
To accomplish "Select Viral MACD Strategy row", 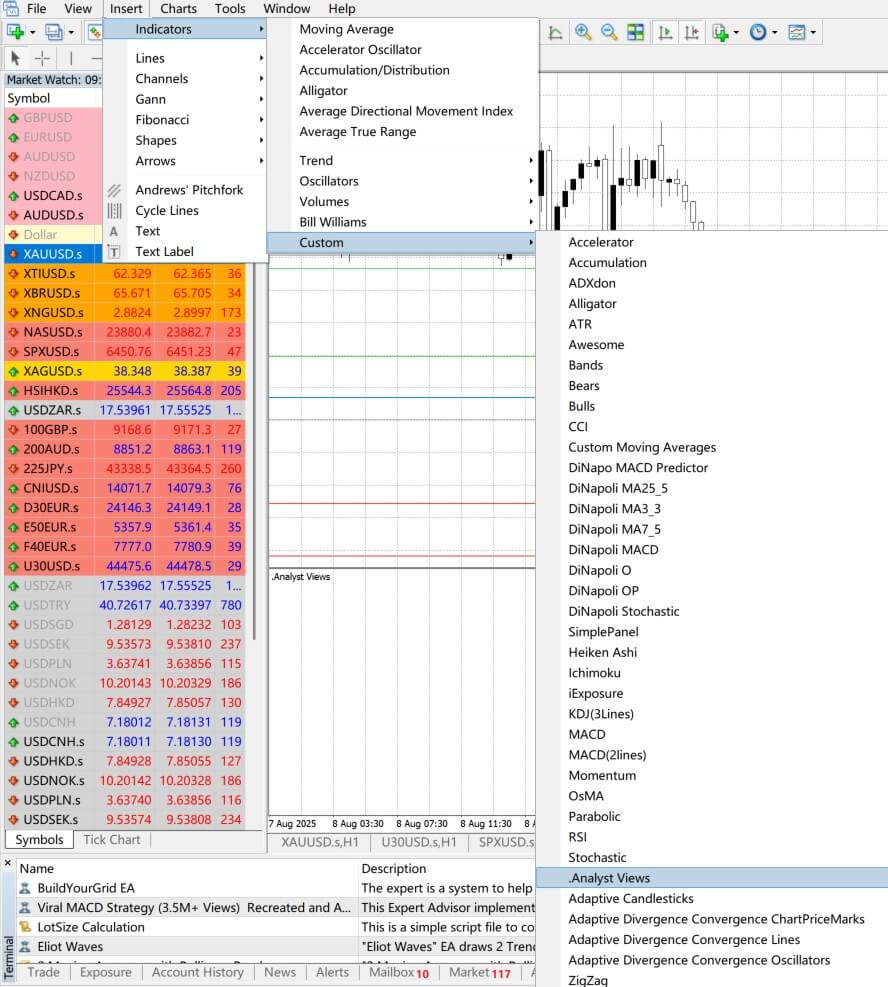I will click(x=276, y=908).
